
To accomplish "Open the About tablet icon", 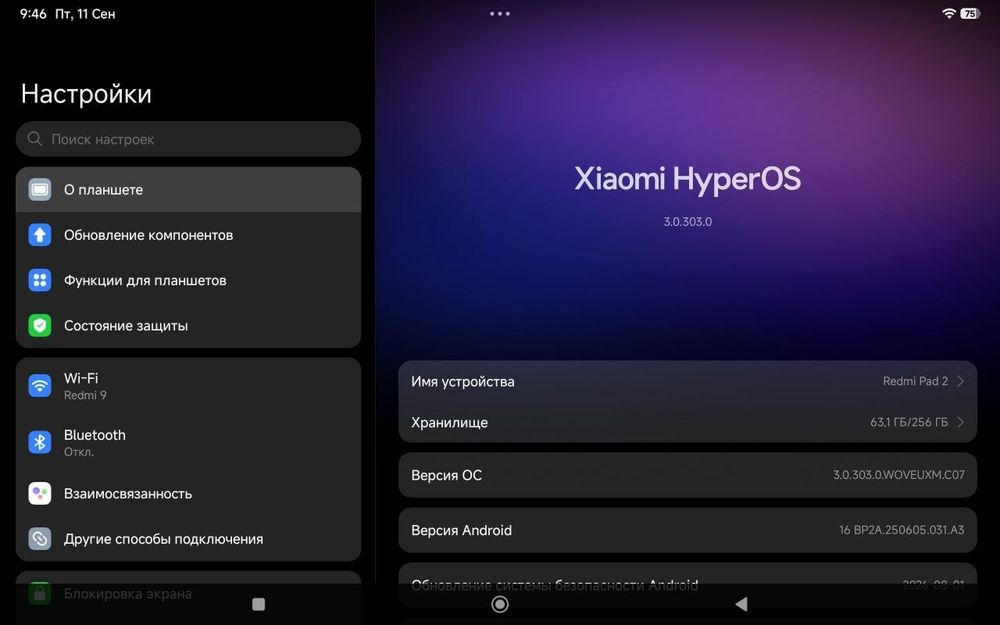I will pos(40,189).
